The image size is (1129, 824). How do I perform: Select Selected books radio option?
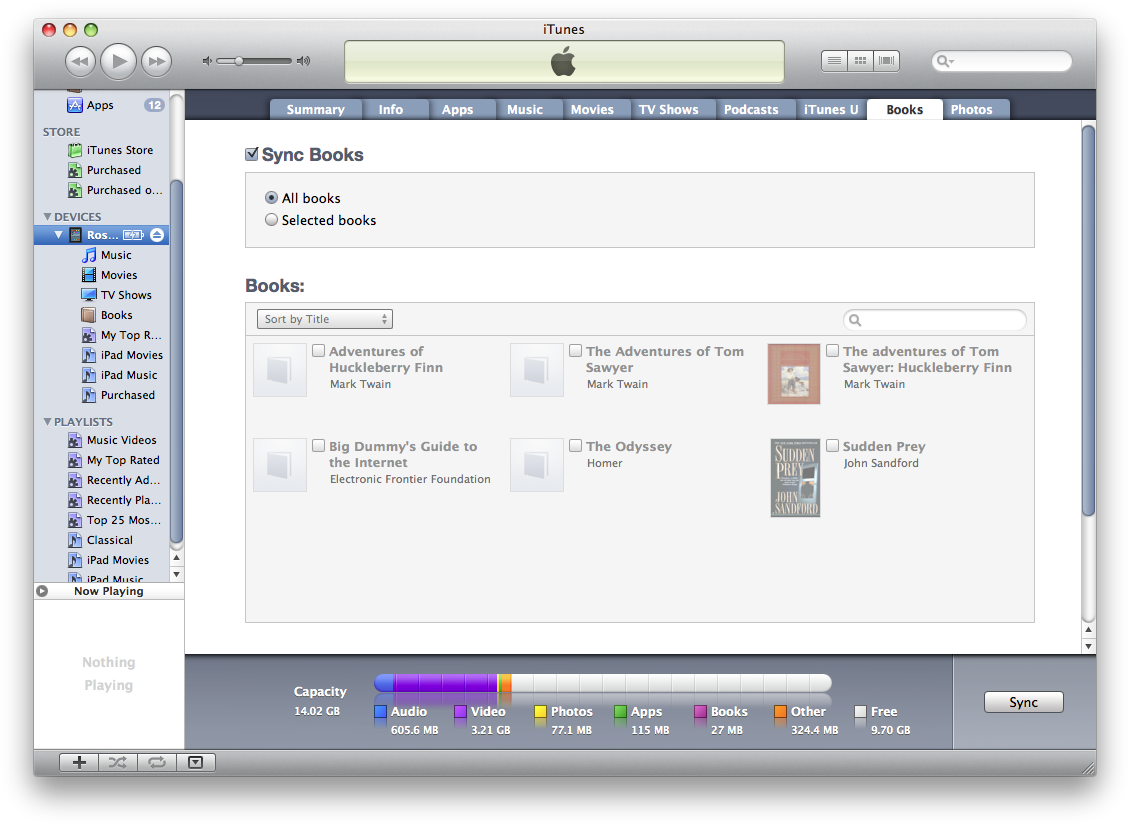271,220
